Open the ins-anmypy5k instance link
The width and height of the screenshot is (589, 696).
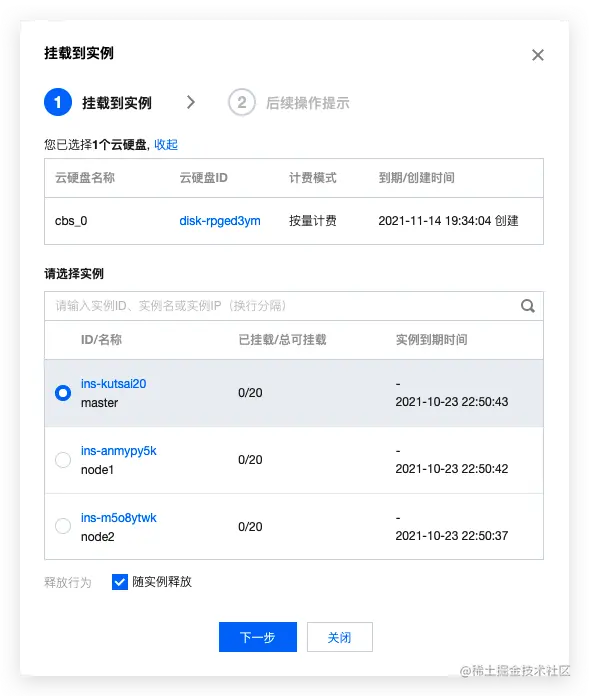tap(119, 451)
